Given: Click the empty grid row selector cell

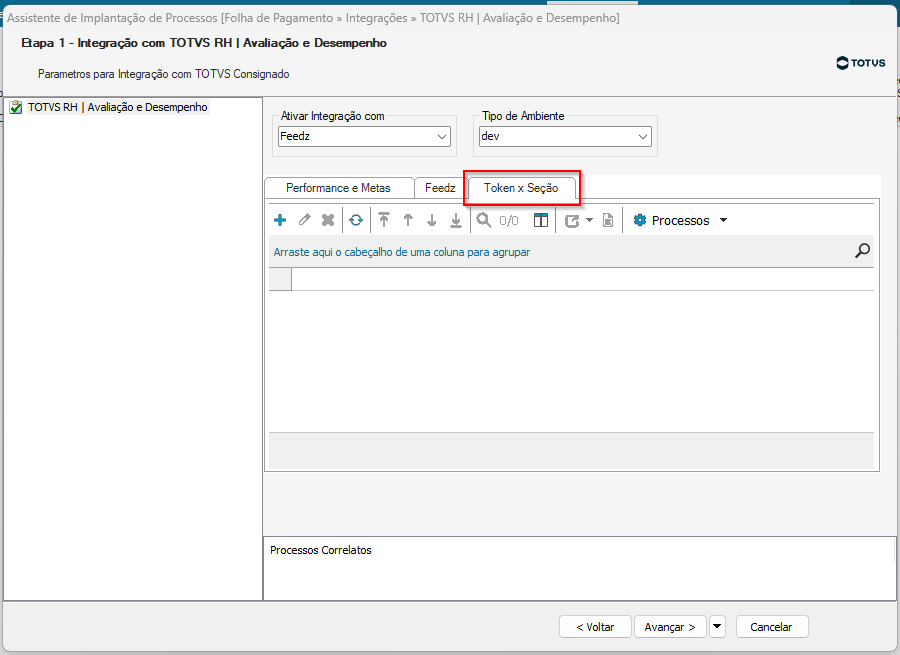Looking at the screenshot, I should [x=280, y=280].
